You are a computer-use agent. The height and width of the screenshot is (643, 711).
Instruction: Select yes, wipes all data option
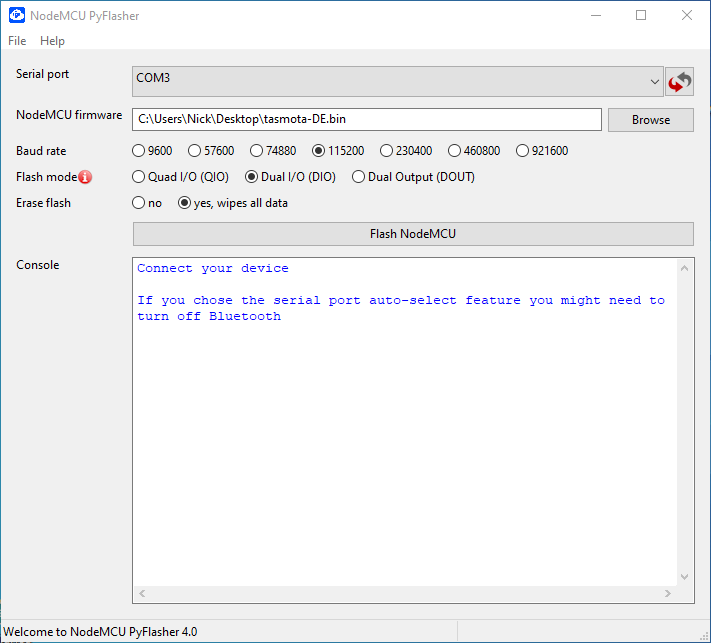pyautogui.click(x=184, y=203)
